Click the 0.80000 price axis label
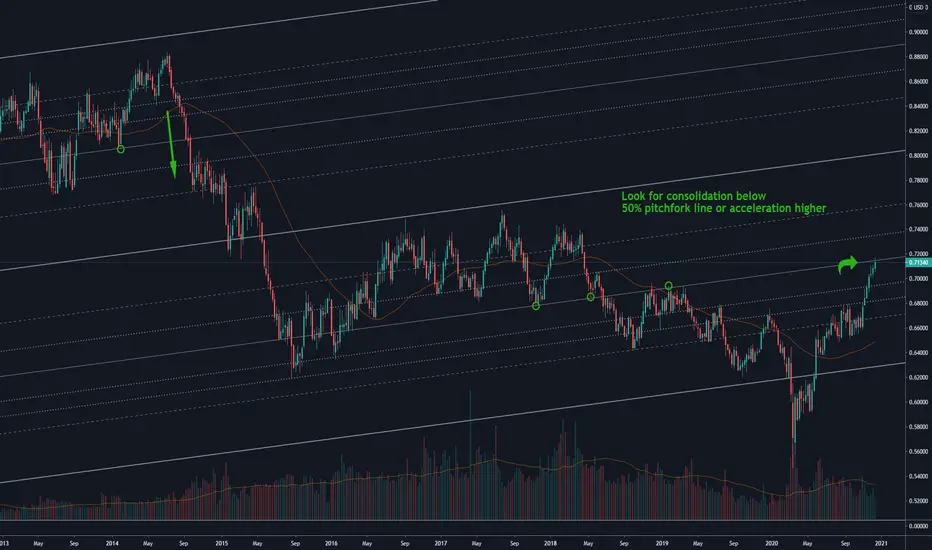 (x=918, y=156)
